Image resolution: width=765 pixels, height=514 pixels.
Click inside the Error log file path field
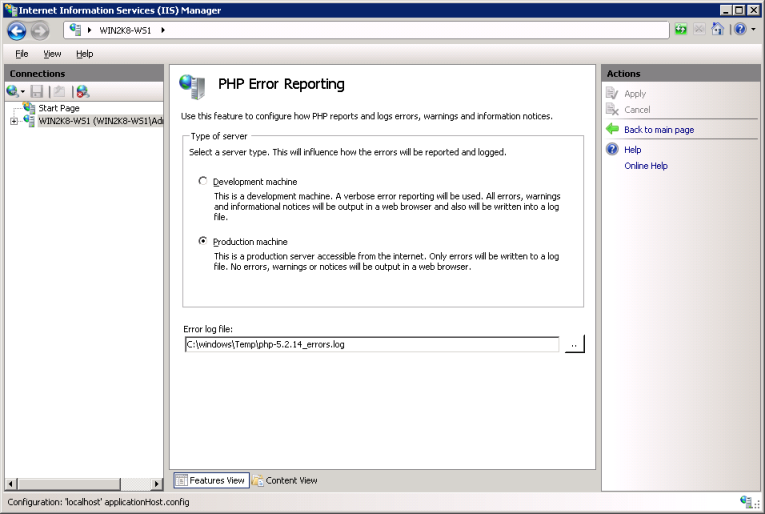click(370, 344)
